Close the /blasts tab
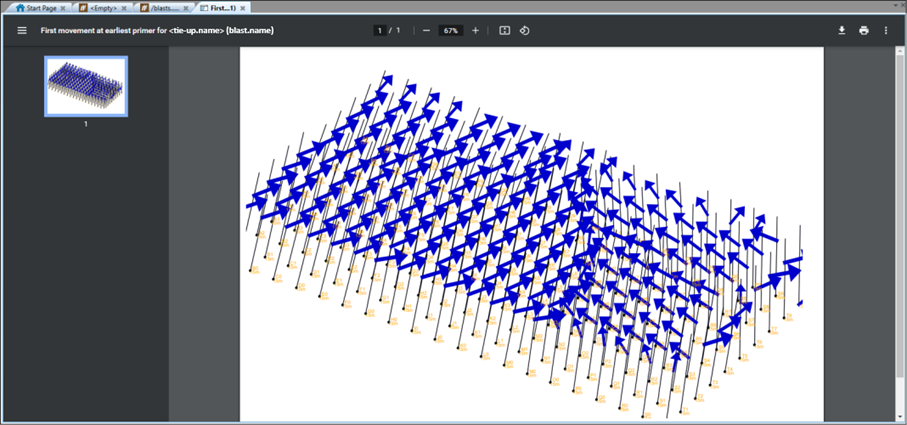 coord(185,9)
